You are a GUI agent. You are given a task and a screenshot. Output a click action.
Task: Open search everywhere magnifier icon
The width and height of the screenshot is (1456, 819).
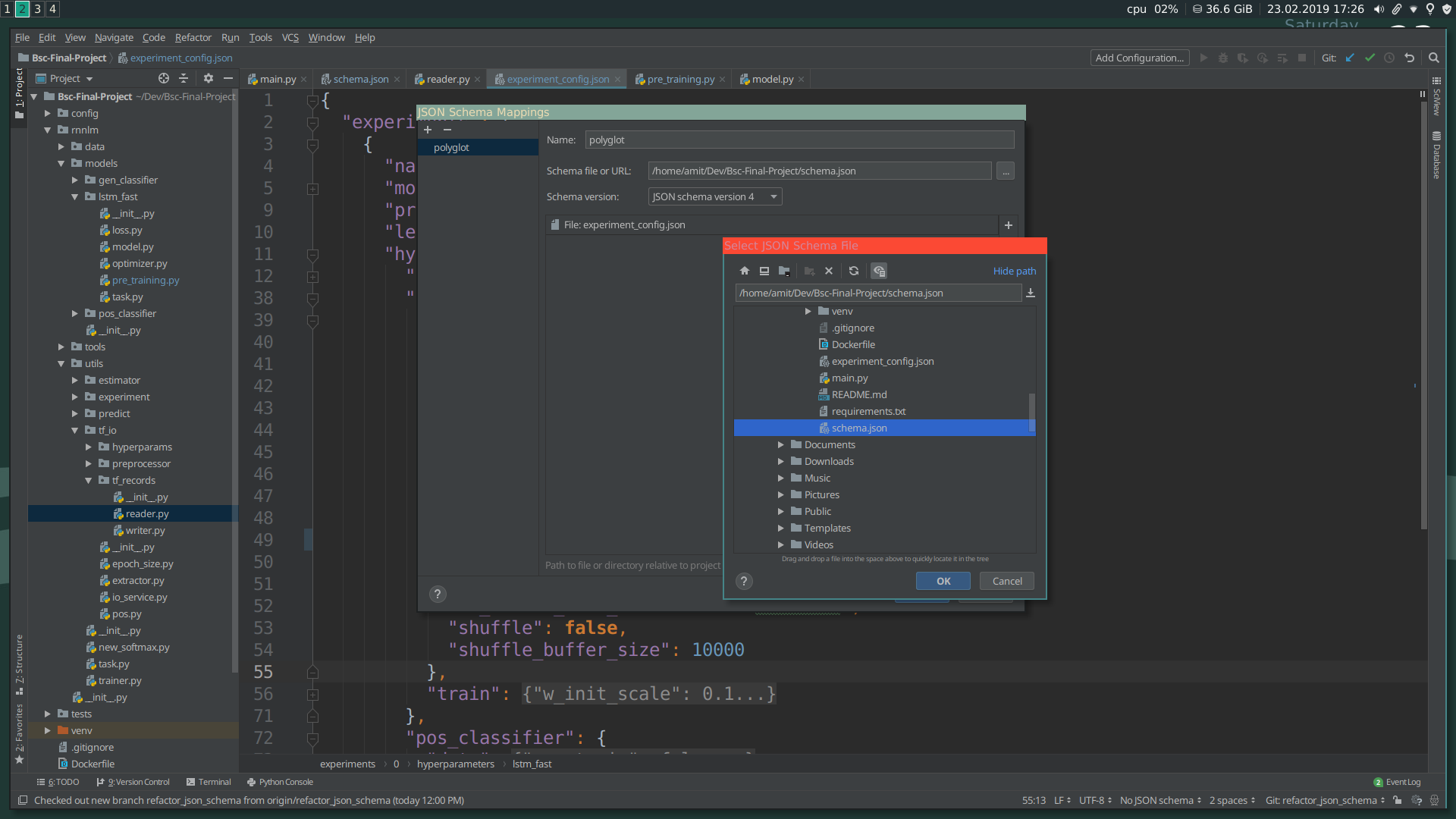point(1433,58)
